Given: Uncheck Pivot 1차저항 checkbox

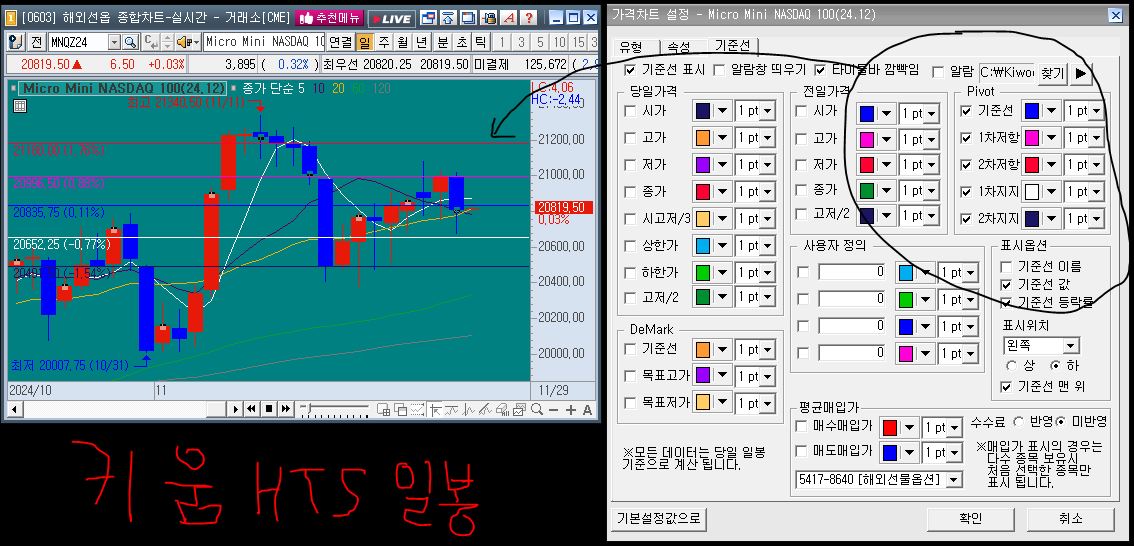Looking at the screenshot, I should pyautogui.click(x=965, y=137).
